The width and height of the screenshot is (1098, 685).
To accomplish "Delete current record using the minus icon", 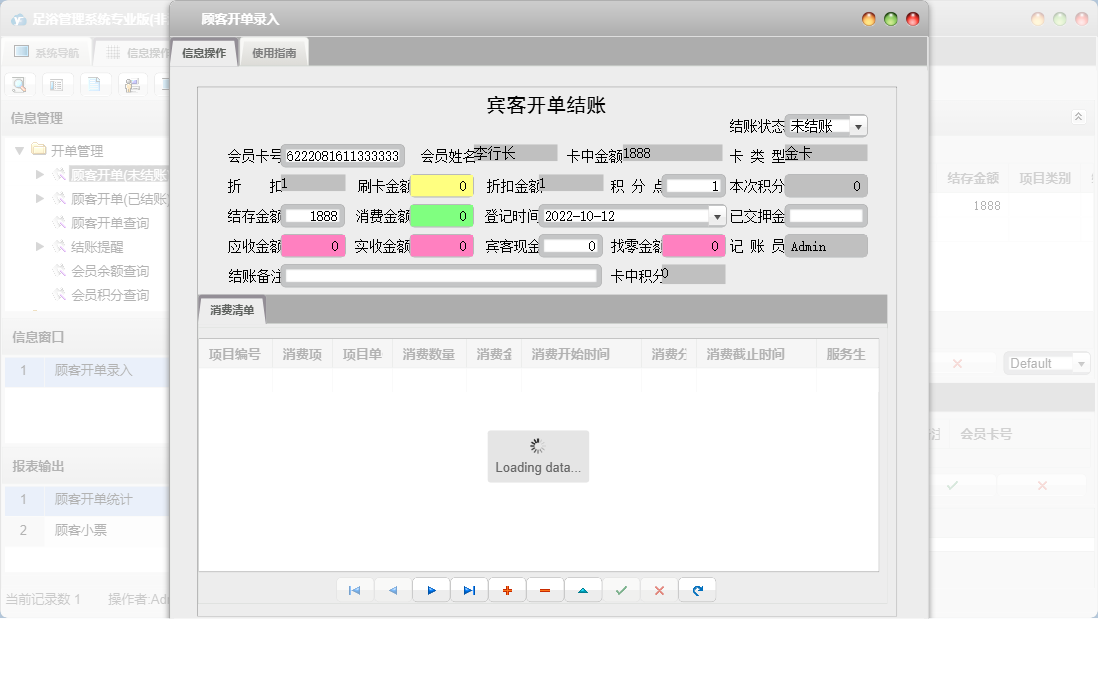I will click(545, 590).
